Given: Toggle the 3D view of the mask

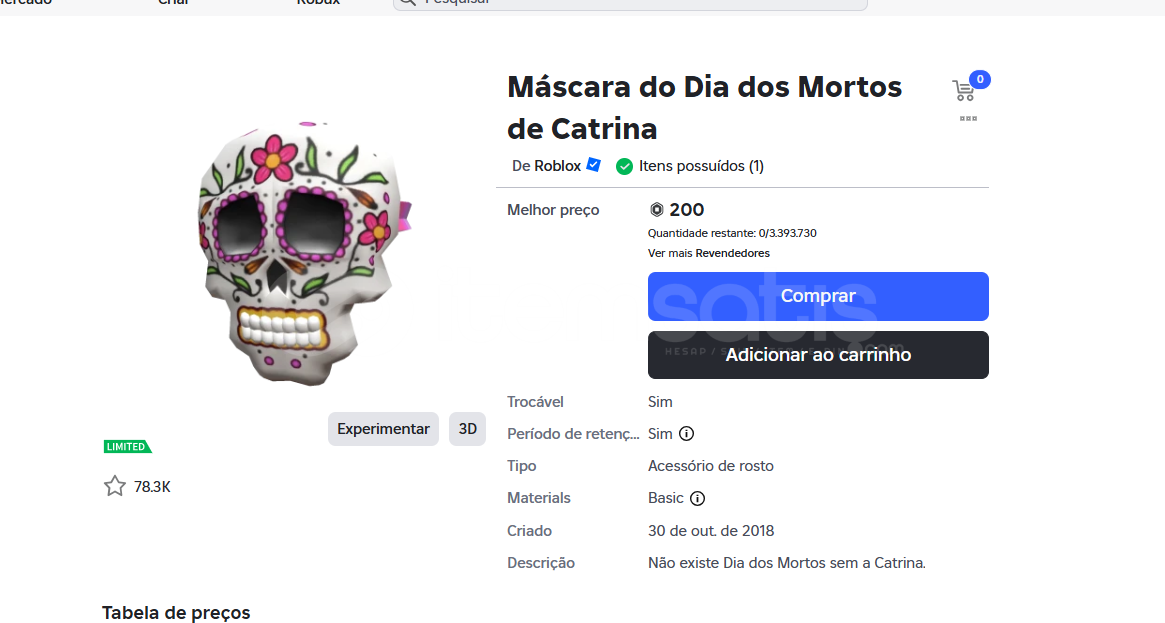Looking at the screenshot, I should 467,429.
